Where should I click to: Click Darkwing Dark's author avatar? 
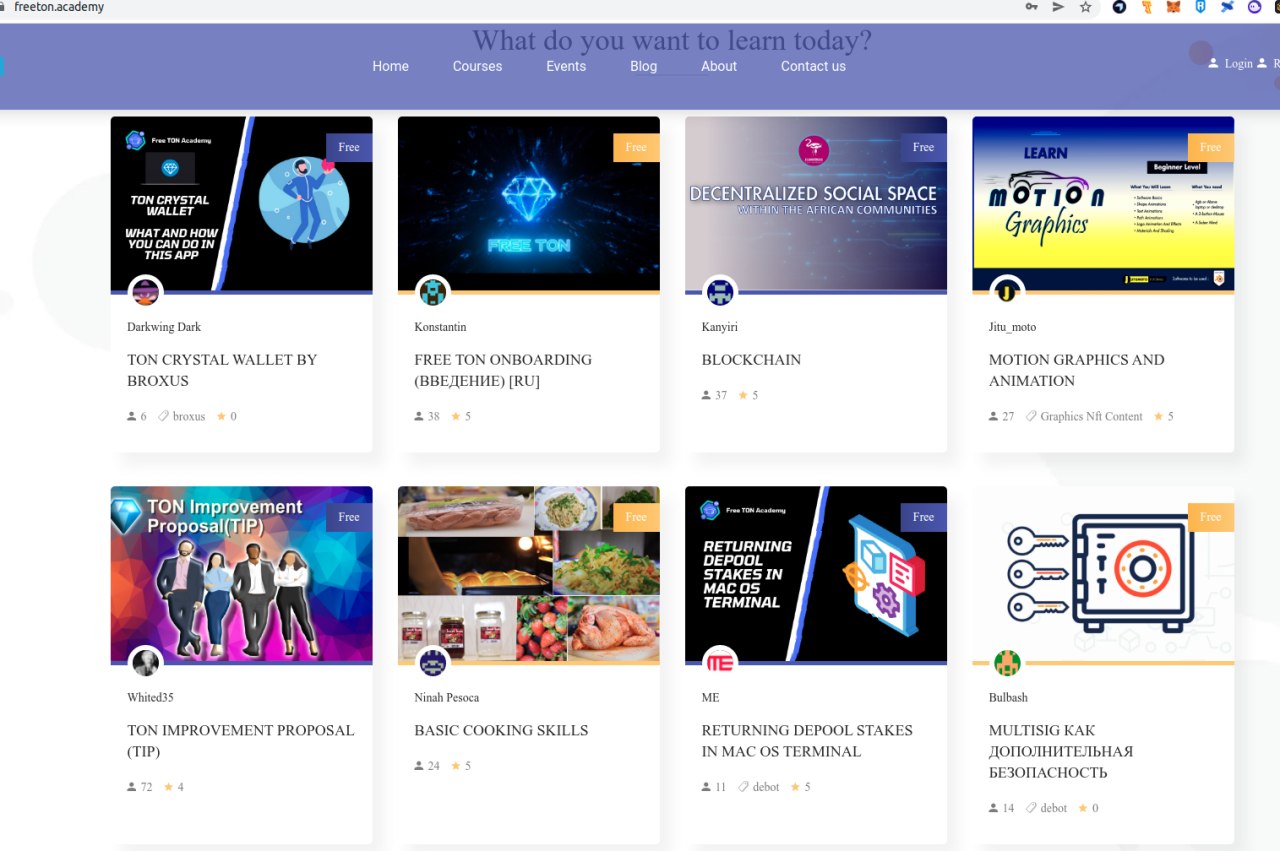146,292
